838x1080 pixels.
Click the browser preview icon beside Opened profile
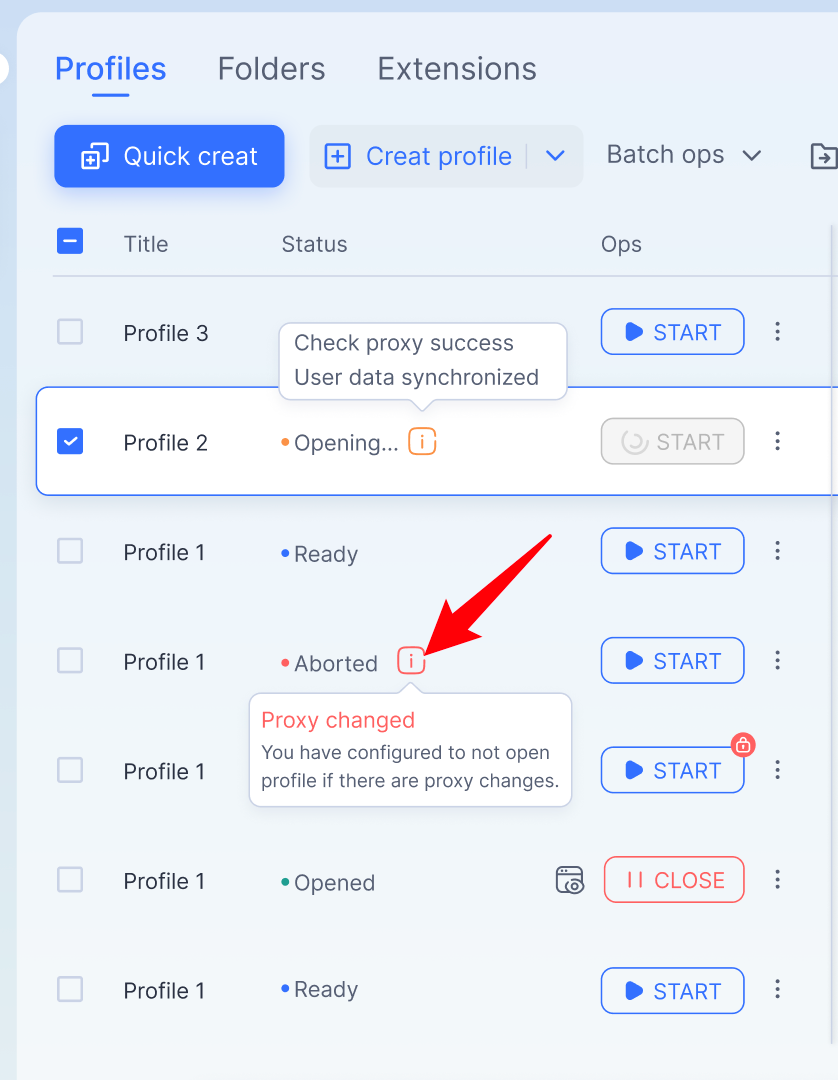[569, 880]
